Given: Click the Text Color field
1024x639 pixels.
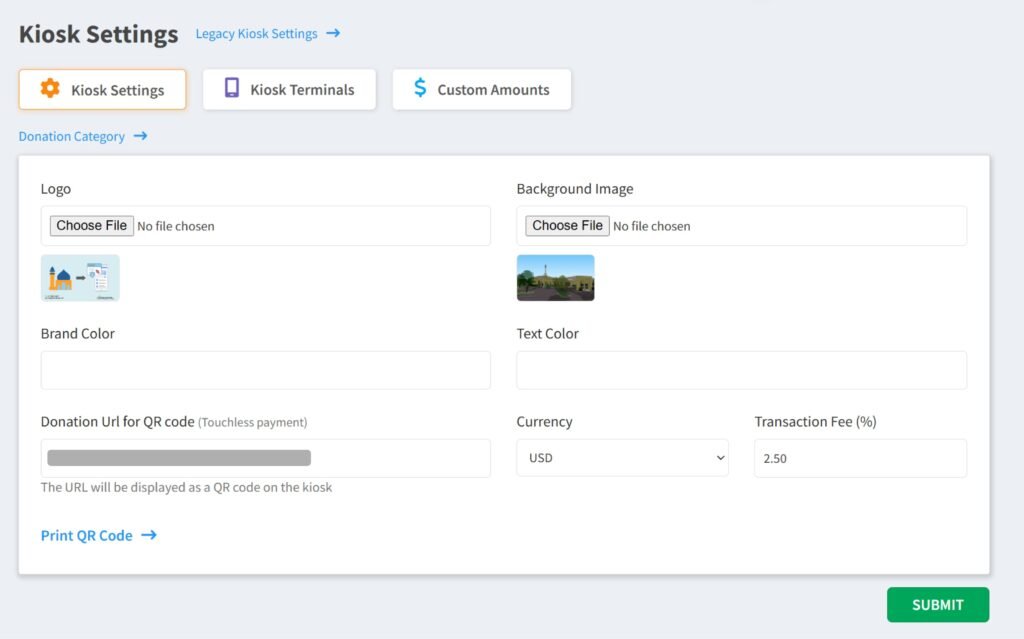Looking at the screenshot, I should 741,370.
